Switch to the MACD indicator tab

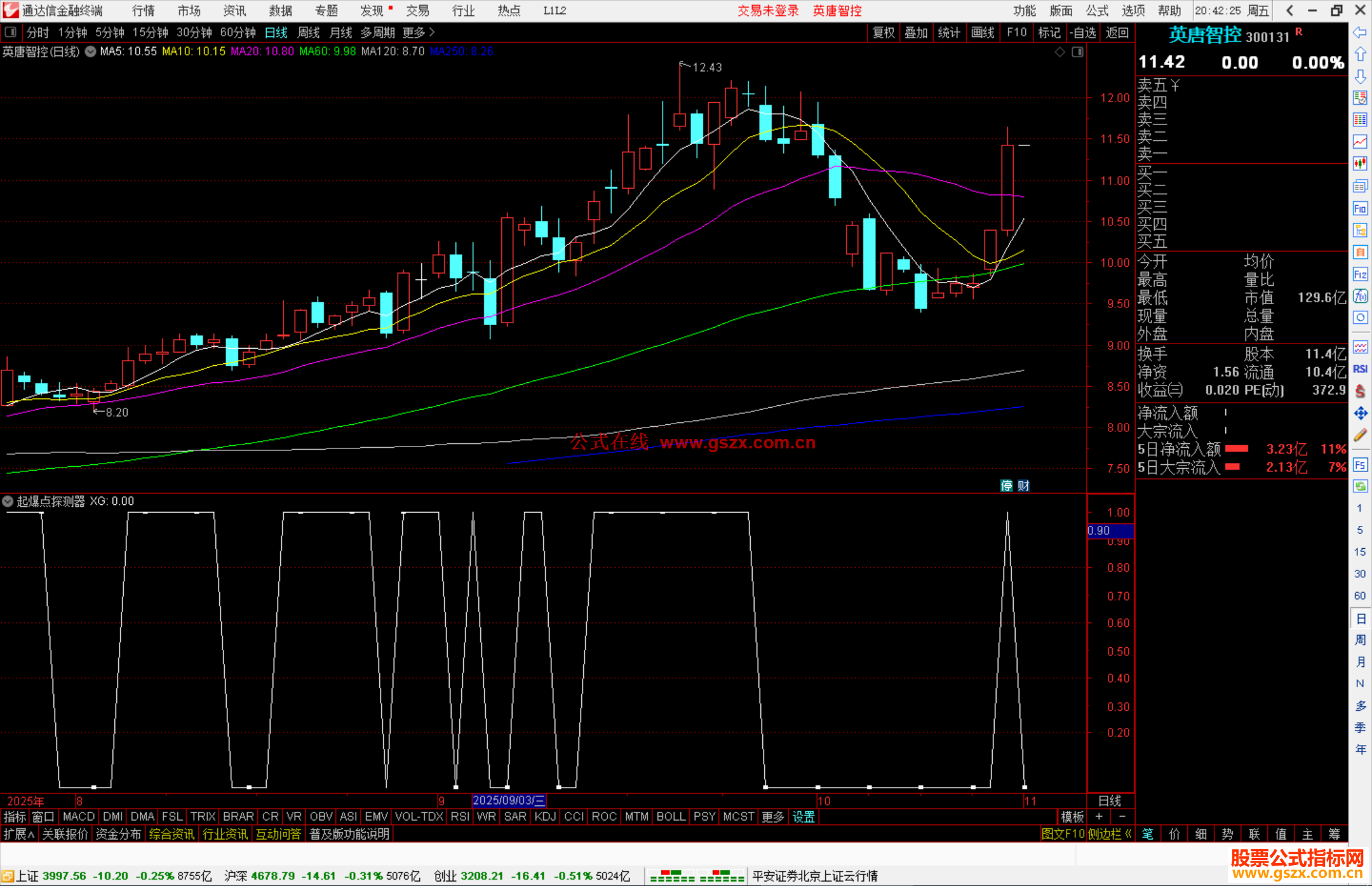click(x=79, y=817)
